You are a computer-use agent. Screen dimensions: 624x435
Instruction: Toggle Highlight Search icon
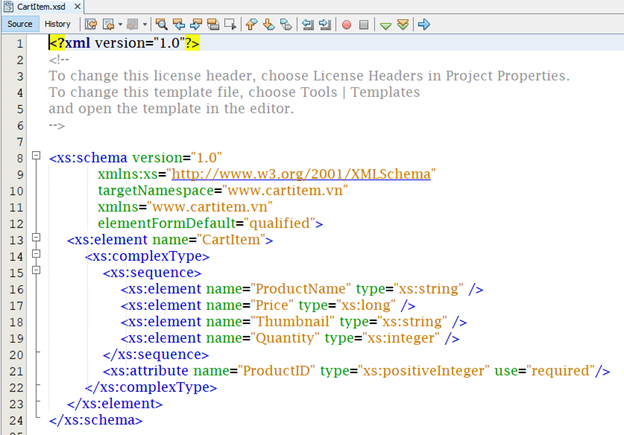213,24
